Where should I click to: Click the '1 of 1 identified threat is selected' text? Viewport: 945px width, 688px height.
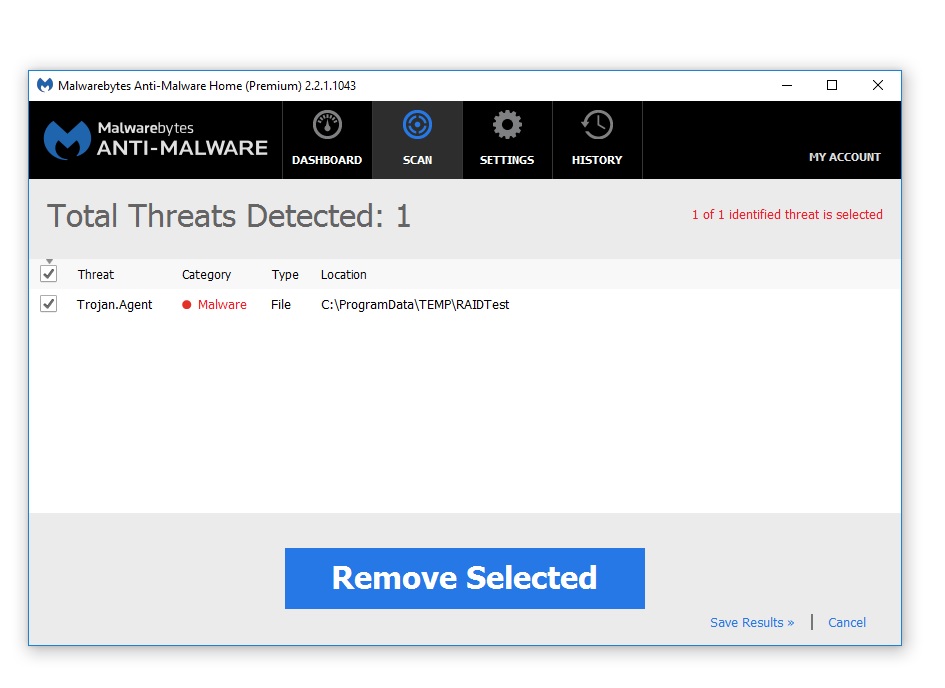pyautogui.click(x=787, y=214)
